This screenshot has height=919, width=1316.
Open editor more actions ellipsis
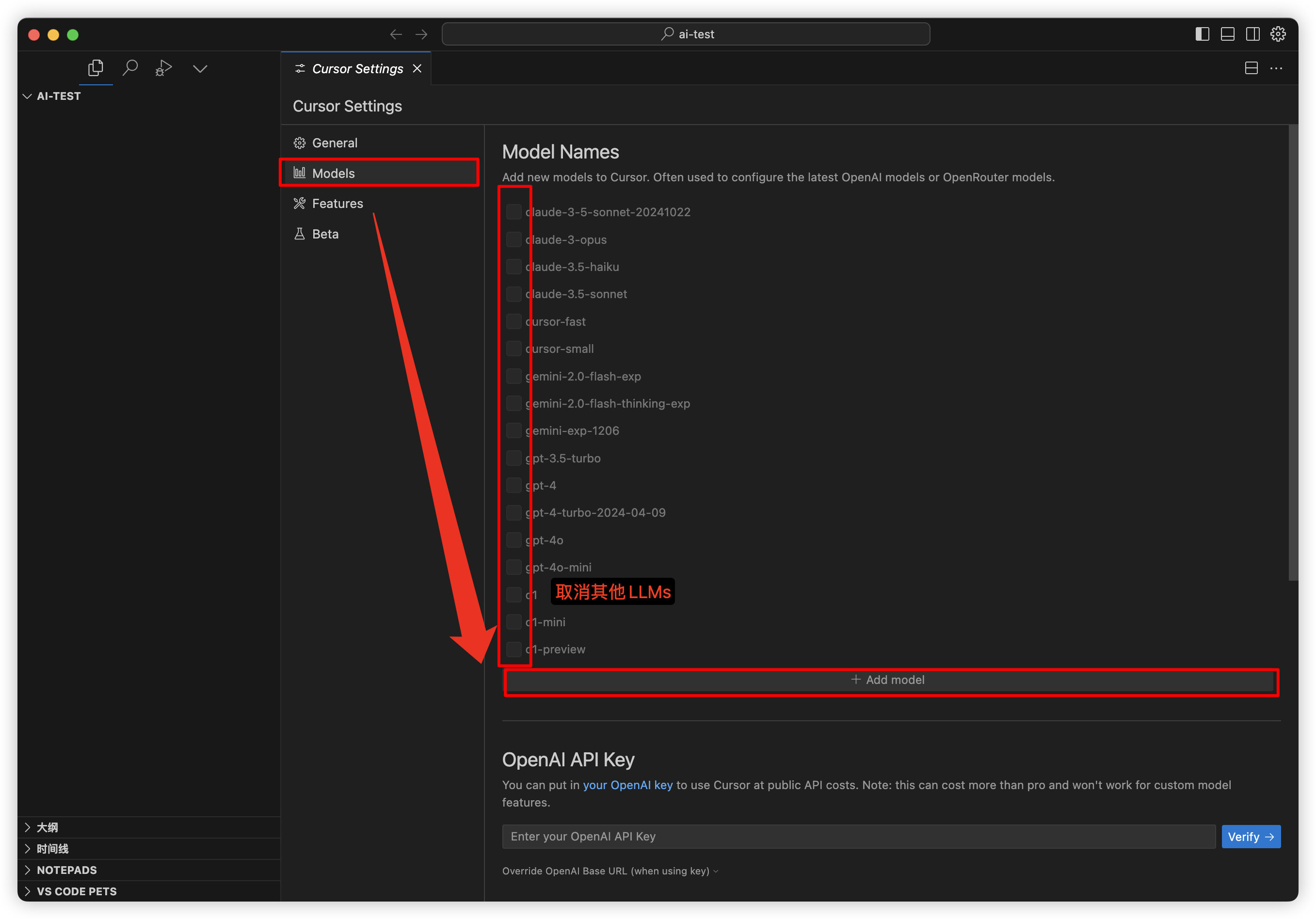1276,68
